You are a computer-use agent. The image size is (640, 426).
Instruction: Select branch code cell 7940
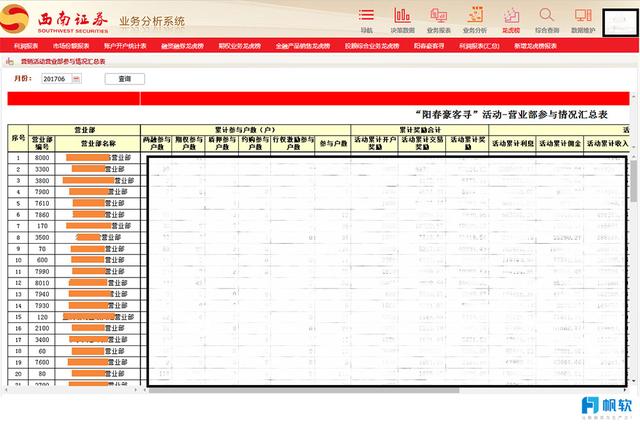tap(42, 294)
